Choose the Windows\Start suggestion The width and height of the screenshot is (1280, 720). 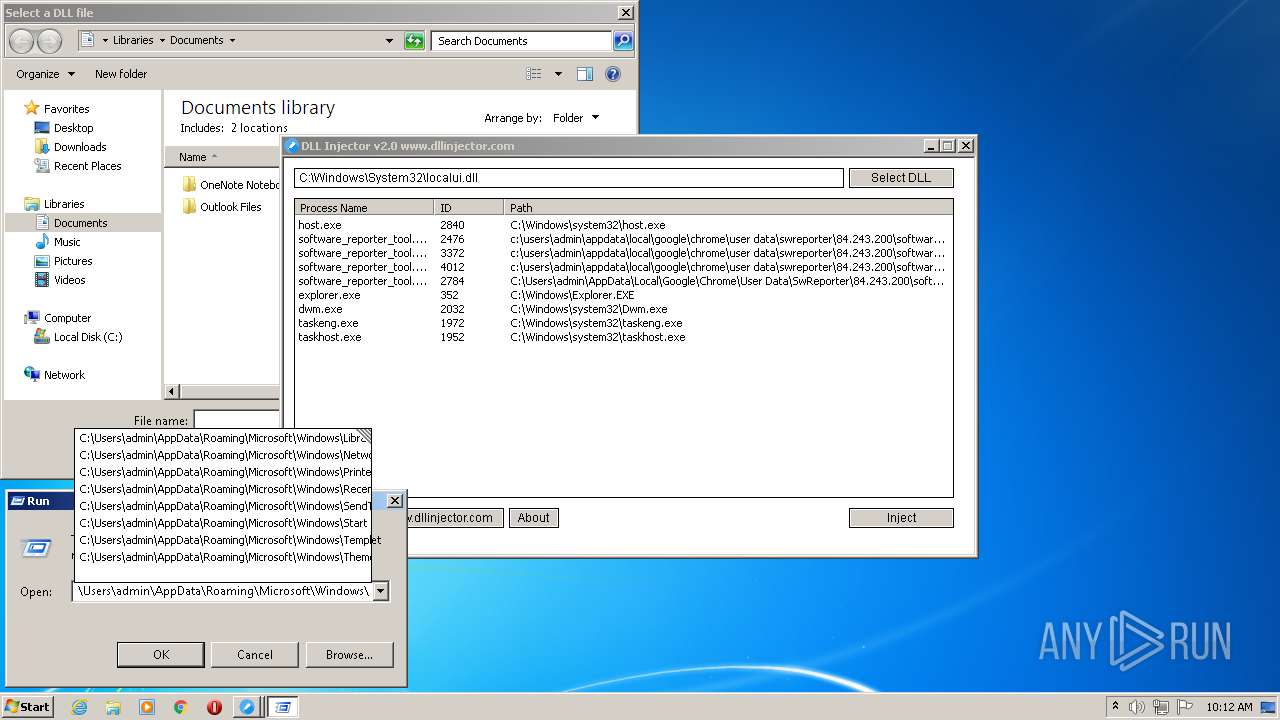click(x=223, y=523)
